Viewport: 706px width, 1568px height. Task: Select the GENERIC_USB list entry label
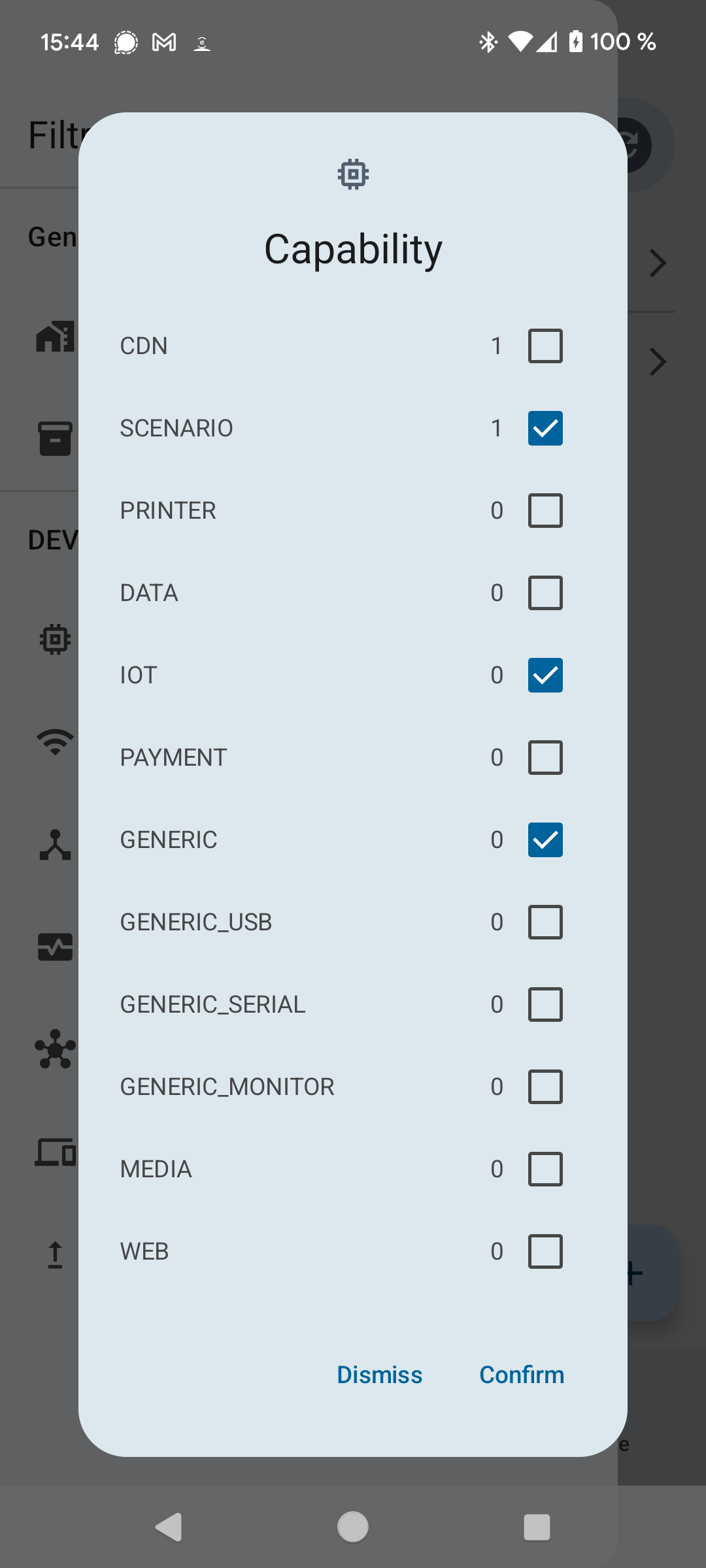(195, 922)
